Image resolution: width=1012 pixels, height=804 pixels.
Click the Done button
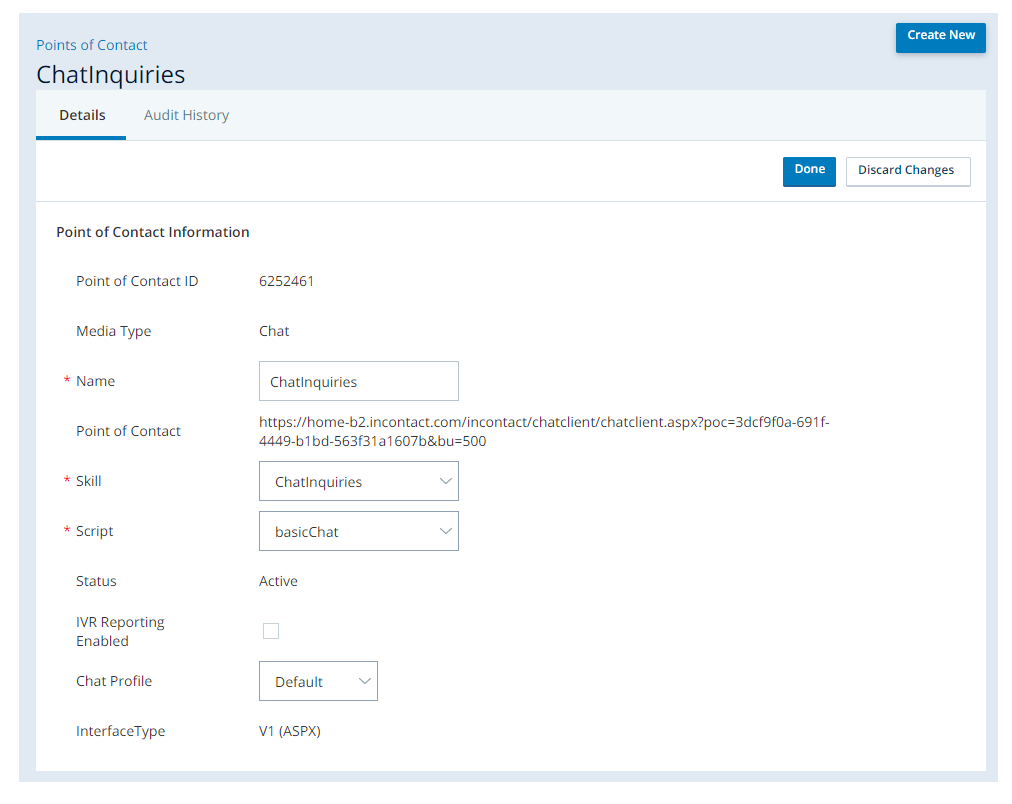coord(809,172)
